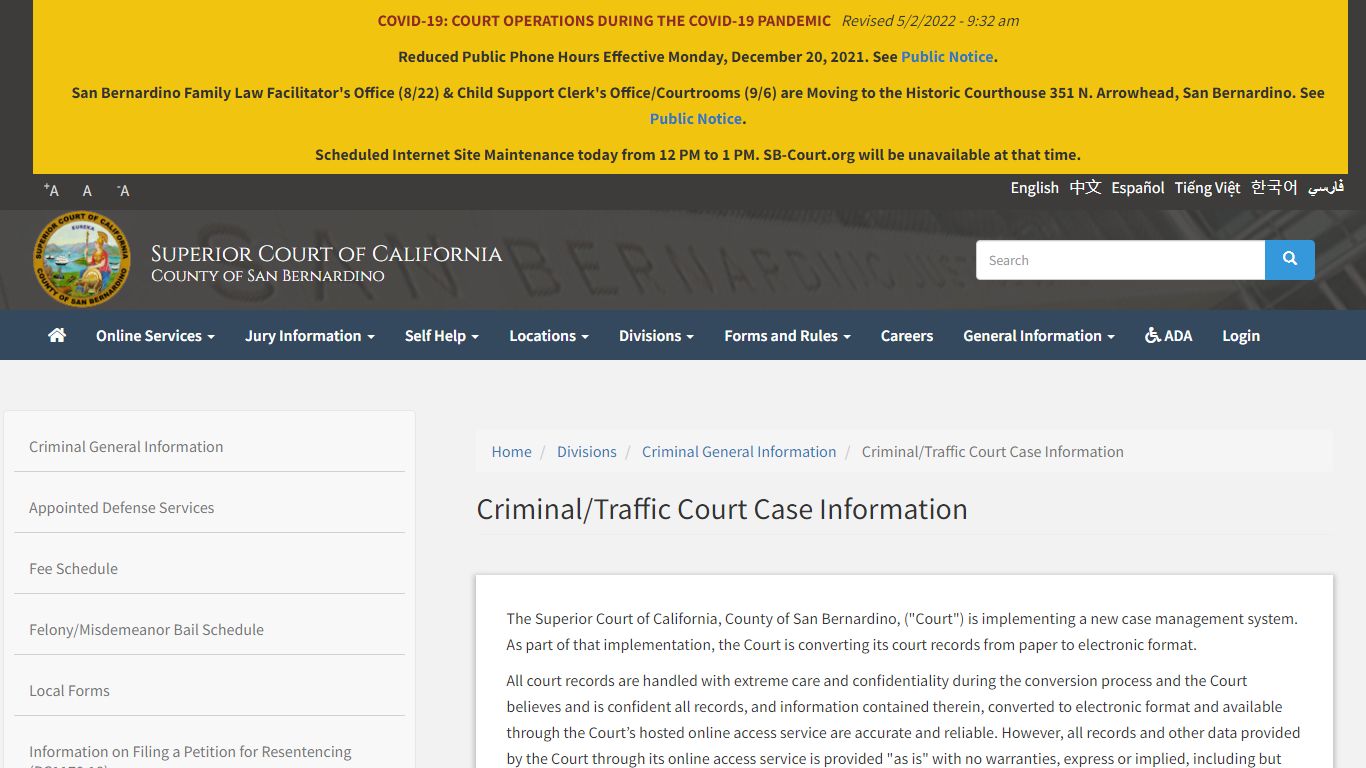The height and width of the screenshot is (768, 1366).
Task: Open Fee Schedule sidebar item
Action: coord(209,569)
